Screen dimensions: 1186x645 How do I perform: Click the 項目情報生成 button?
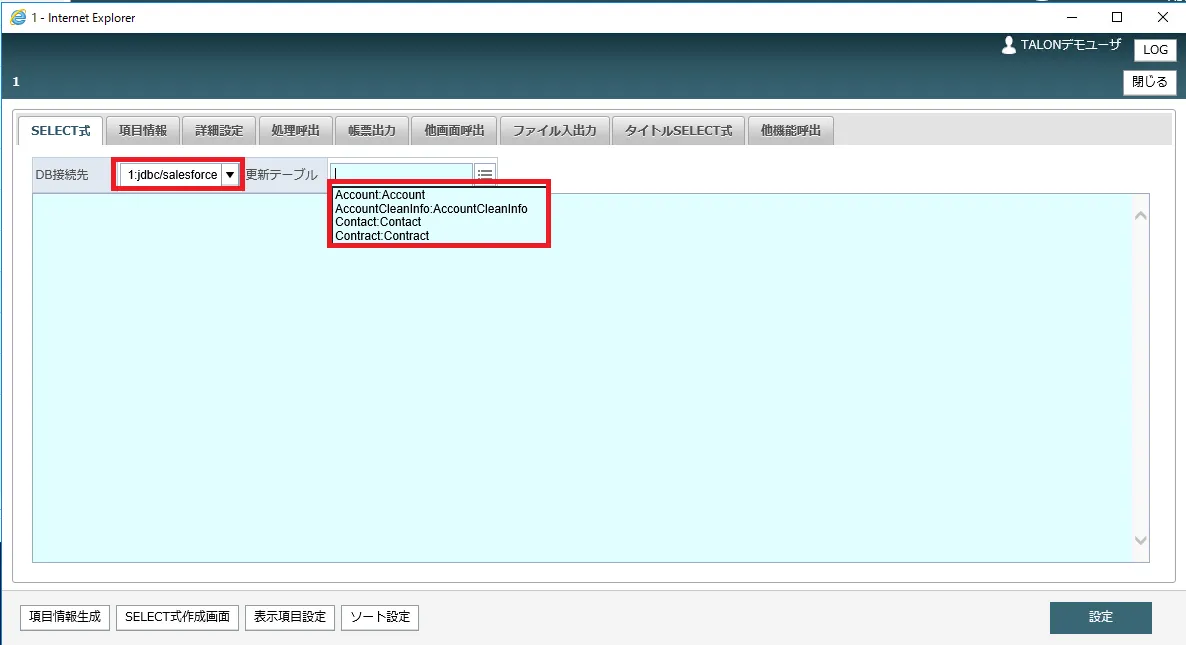[x=65, y=617]
